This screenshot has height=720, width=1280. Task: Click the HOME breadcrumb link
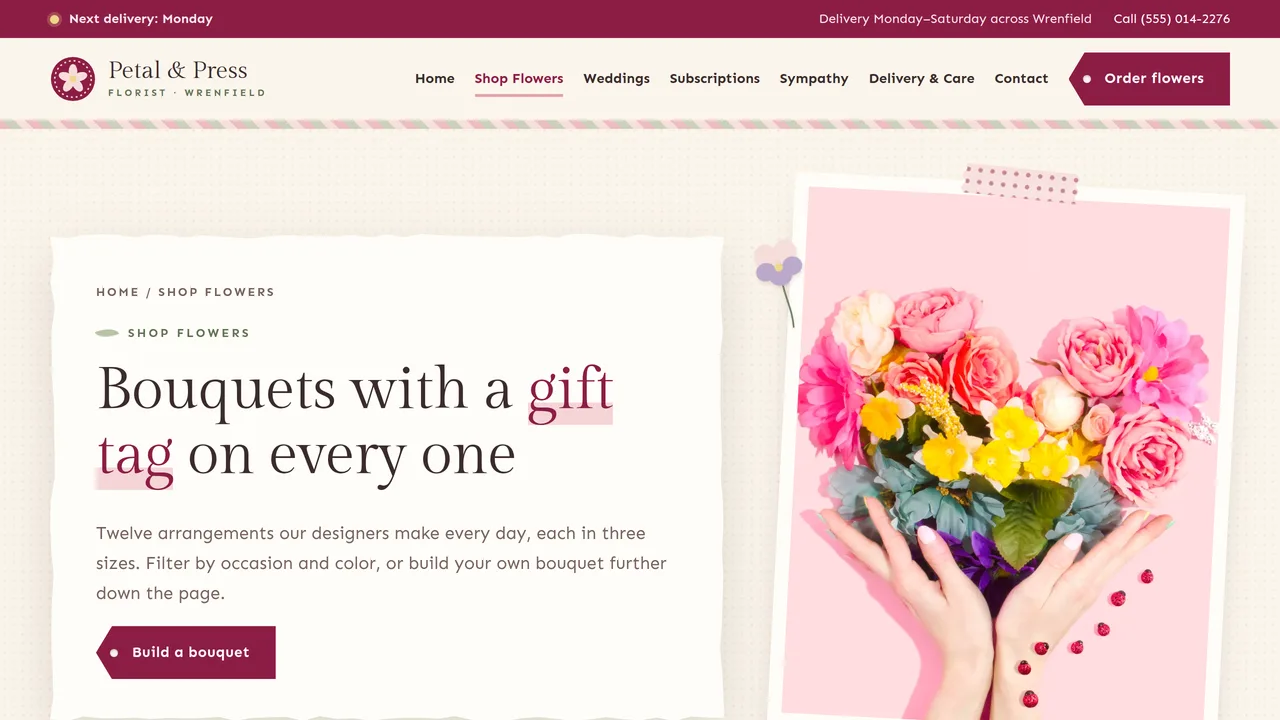click(x=118, y=292)
